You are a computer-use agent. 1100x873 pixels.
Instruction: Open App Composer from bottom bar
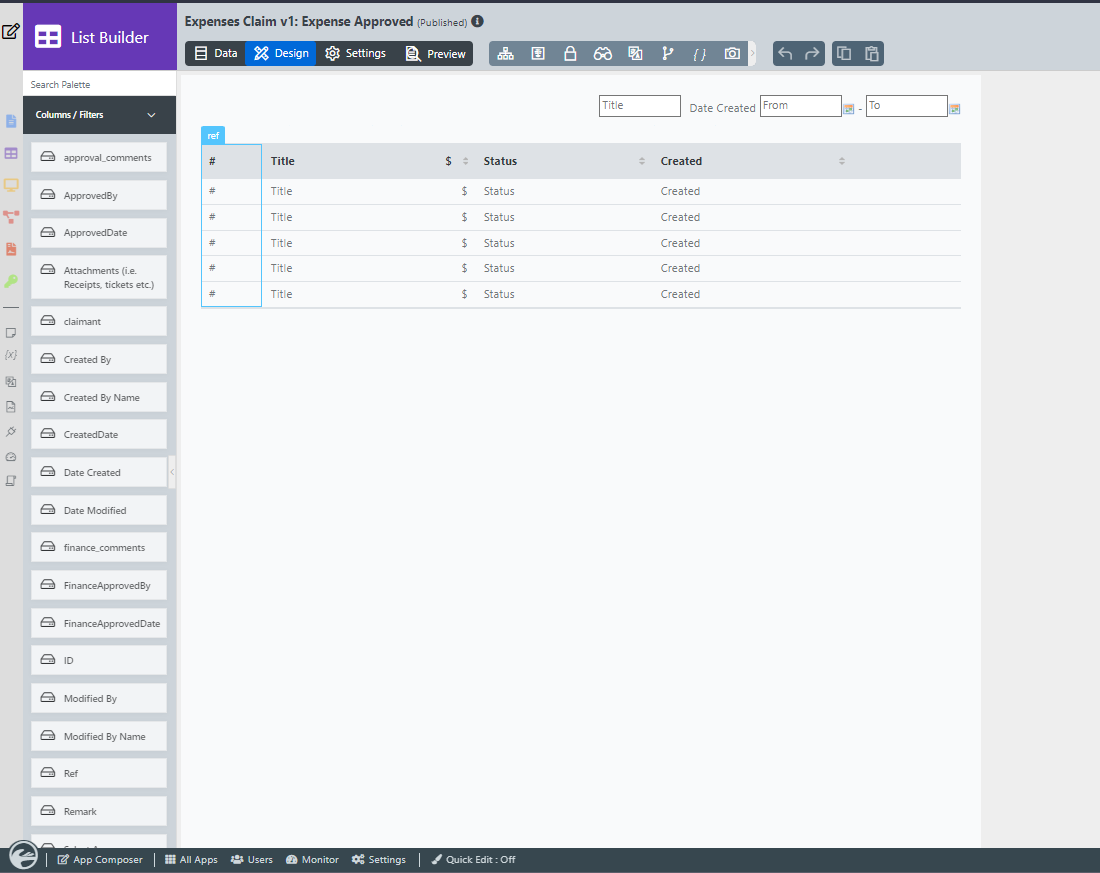coord(100,860)
